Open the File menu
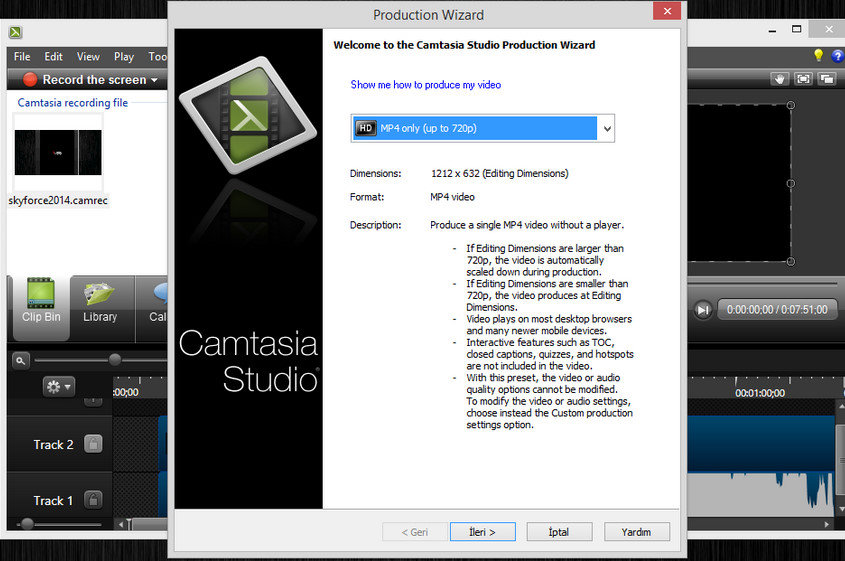This screenshot has width=845, height=561. (x=22, y=57)
